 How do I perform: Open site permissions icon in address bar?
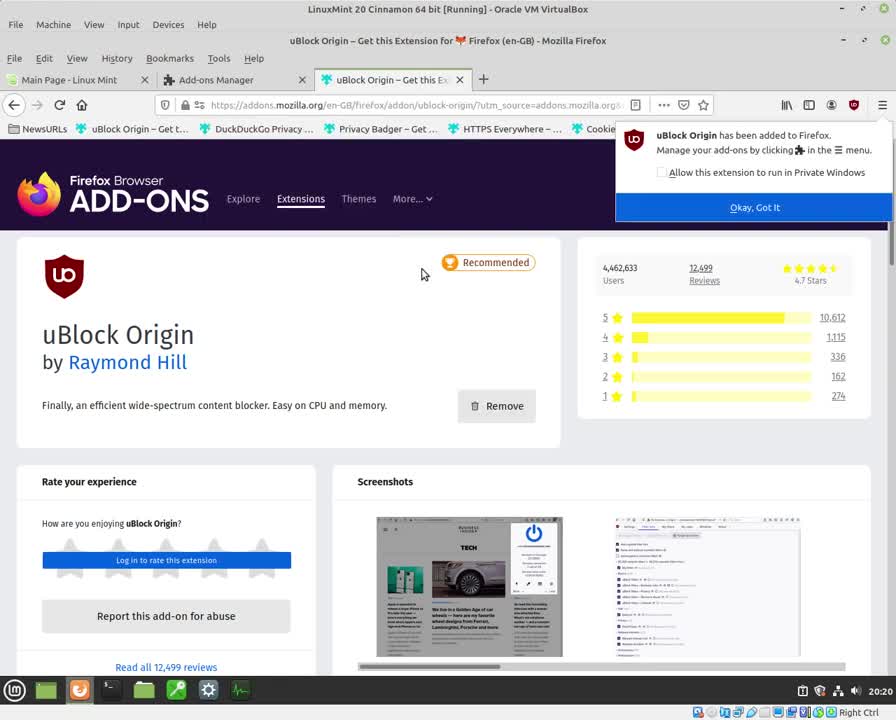pos(199,105)
